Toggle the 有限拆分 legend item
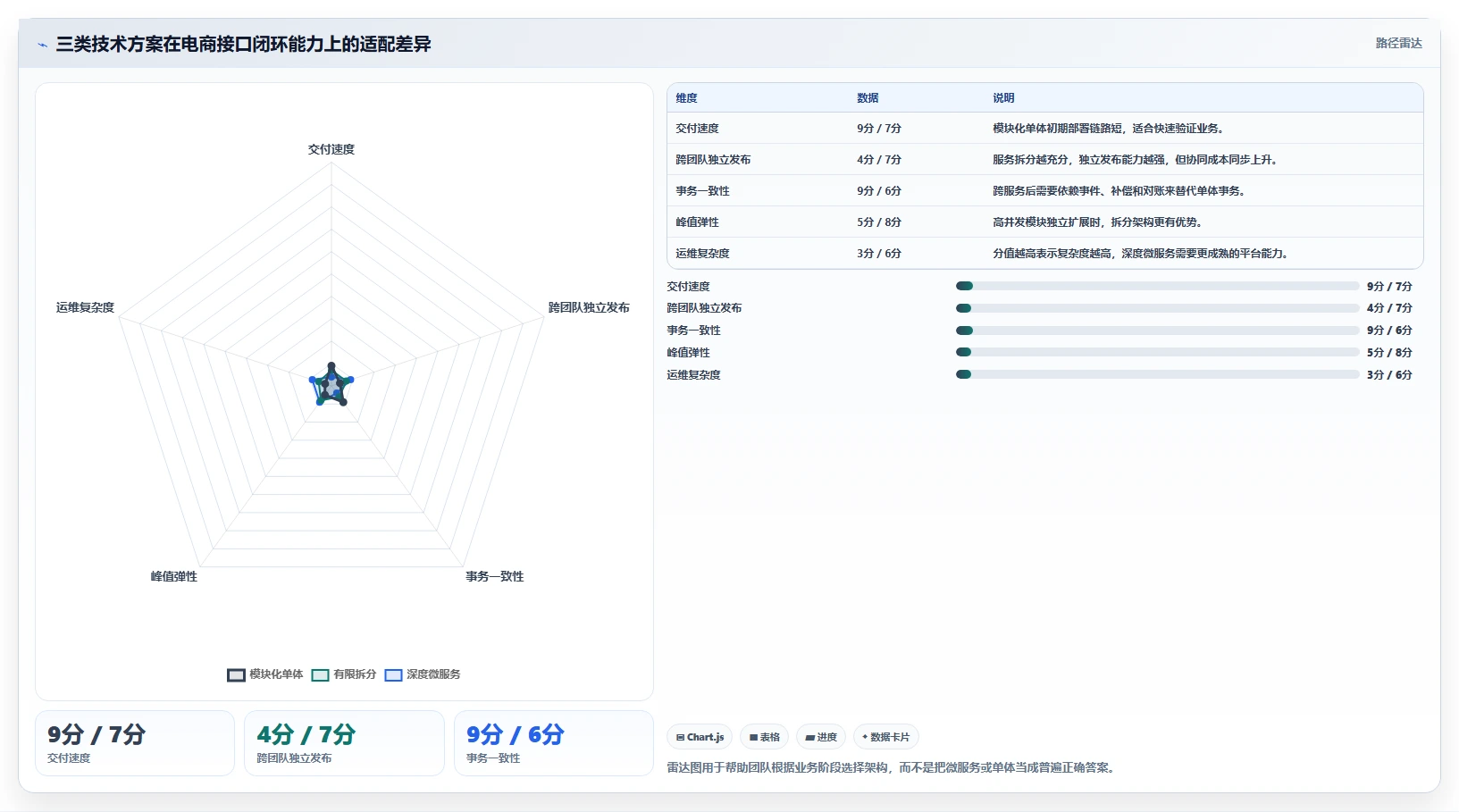 (344, 674)
